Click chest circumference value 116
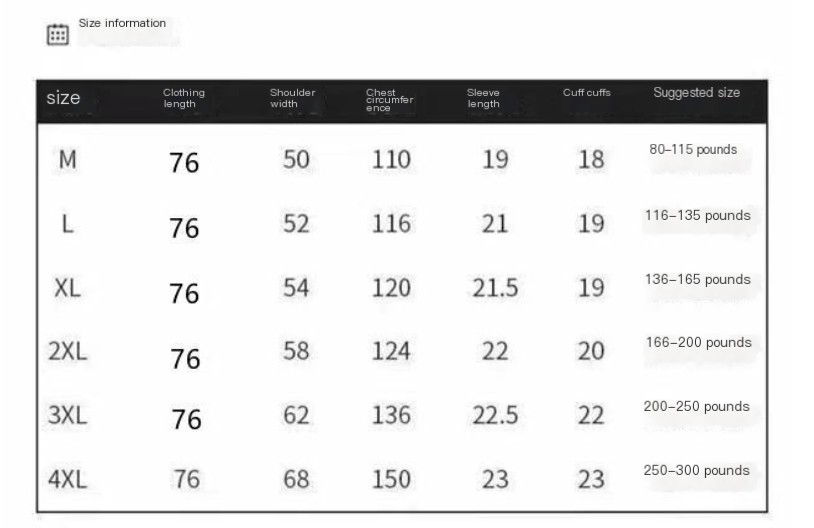Image resolution: width=814 pixels, height=528 pixels. coord(391,224)
